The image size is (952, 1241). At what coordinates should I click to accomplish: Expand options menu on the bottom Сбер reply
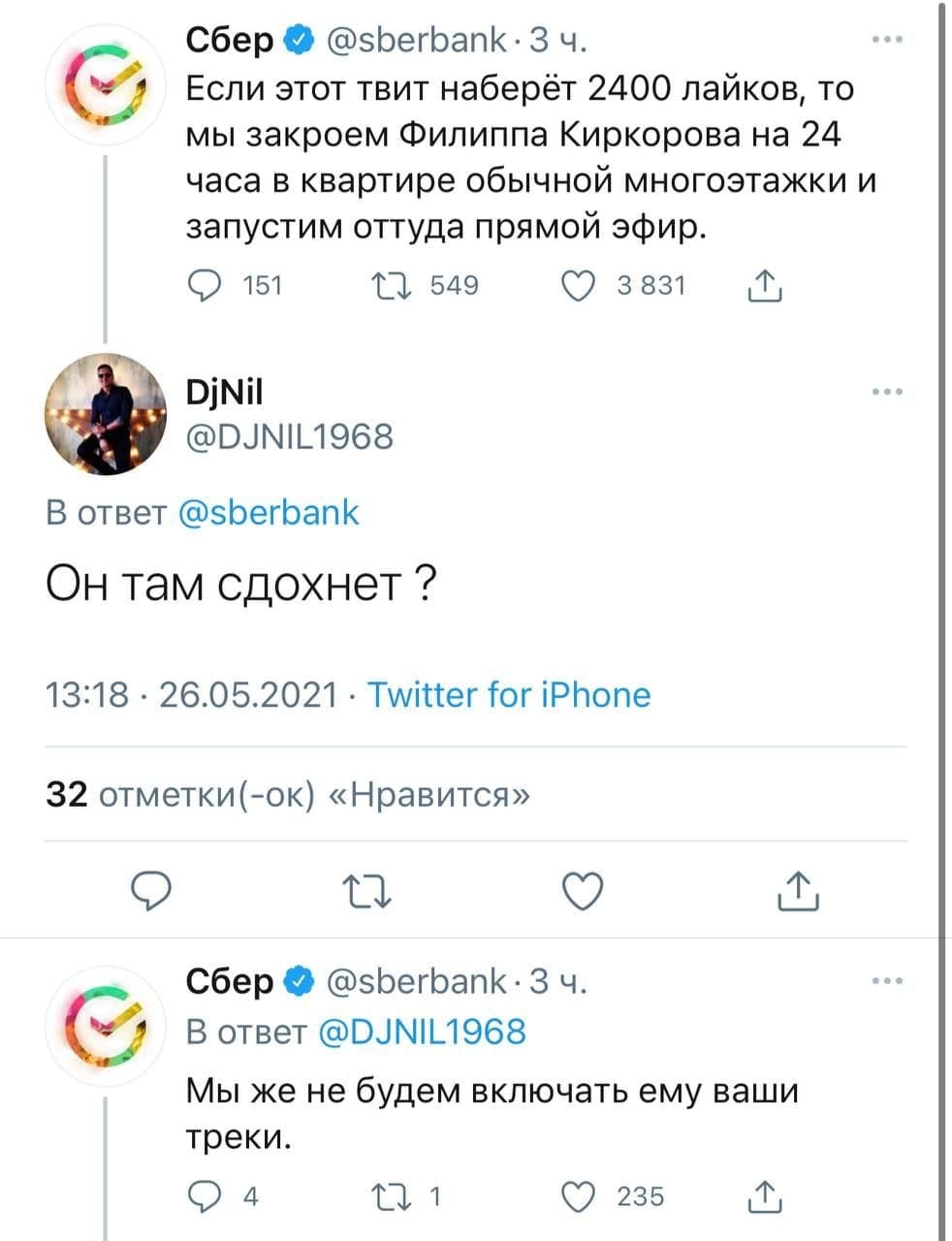click(887, 982)
